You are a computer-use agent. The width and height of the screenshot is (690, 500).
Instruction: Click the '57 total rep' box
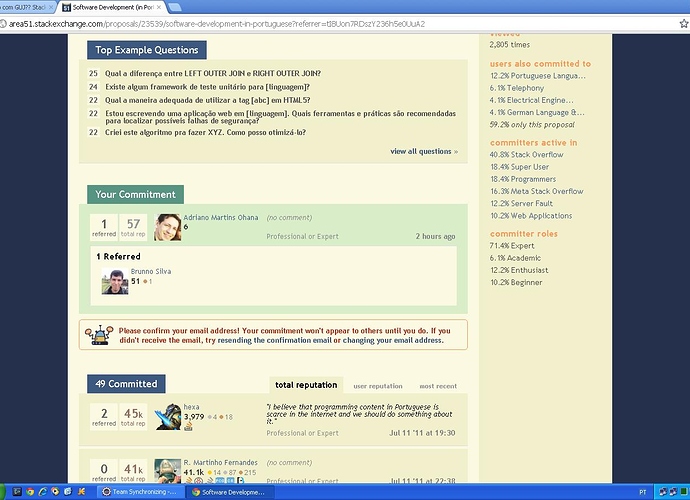tap(133, 228)
